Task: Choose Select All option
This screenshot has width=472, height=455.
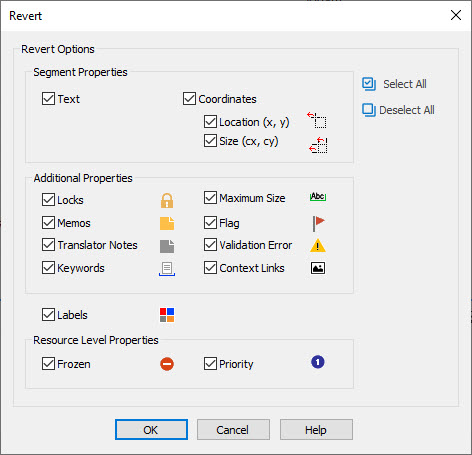Action: (394, 84)
